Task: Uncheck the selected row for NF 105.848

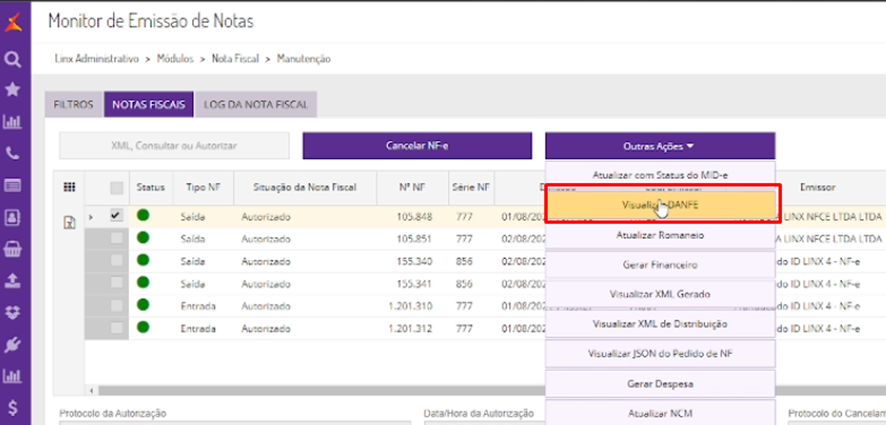Action: (x=116, y=215)
